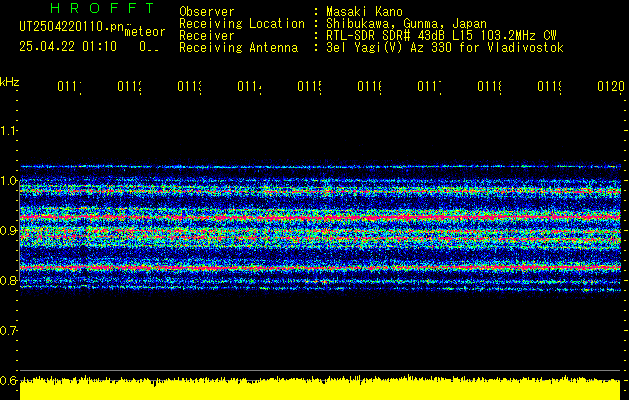This screenshot has width=629, height=400.
Task: Select 'Shibukawa, Gunma, Japan' text
Action: point(406,24)
